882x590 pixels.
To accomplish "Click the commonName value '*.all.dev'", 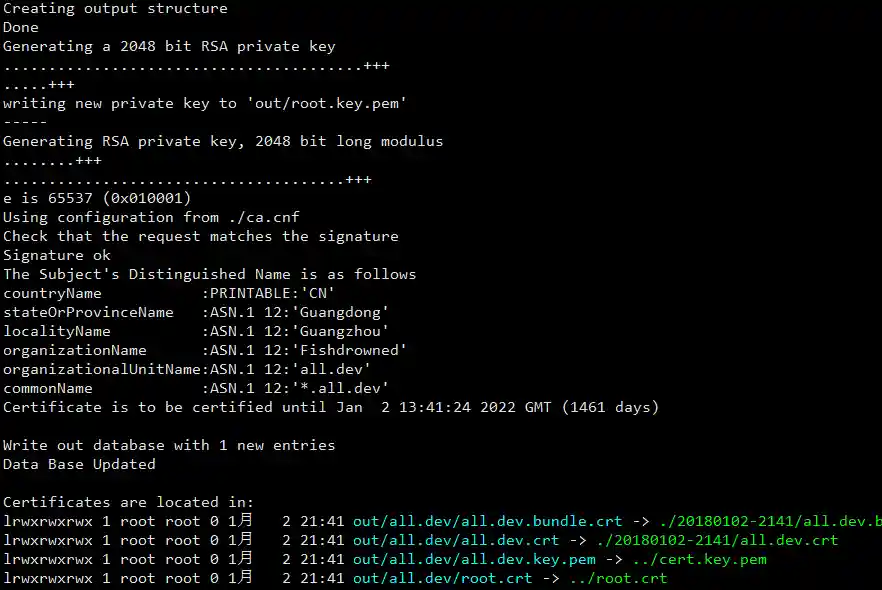I will point(340,389).
